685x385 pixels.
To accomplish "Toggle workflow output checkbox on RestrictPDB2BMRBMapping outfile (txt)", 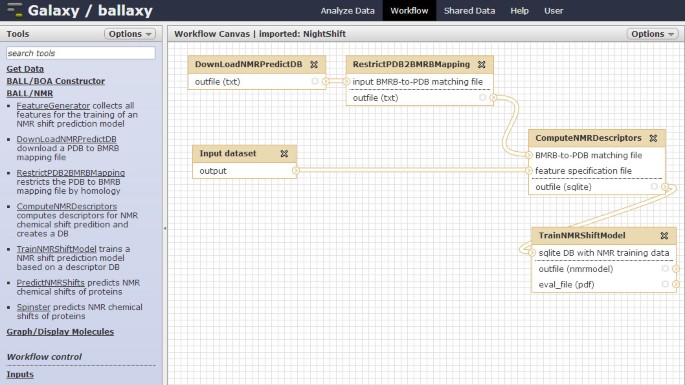I will [482, 97].
